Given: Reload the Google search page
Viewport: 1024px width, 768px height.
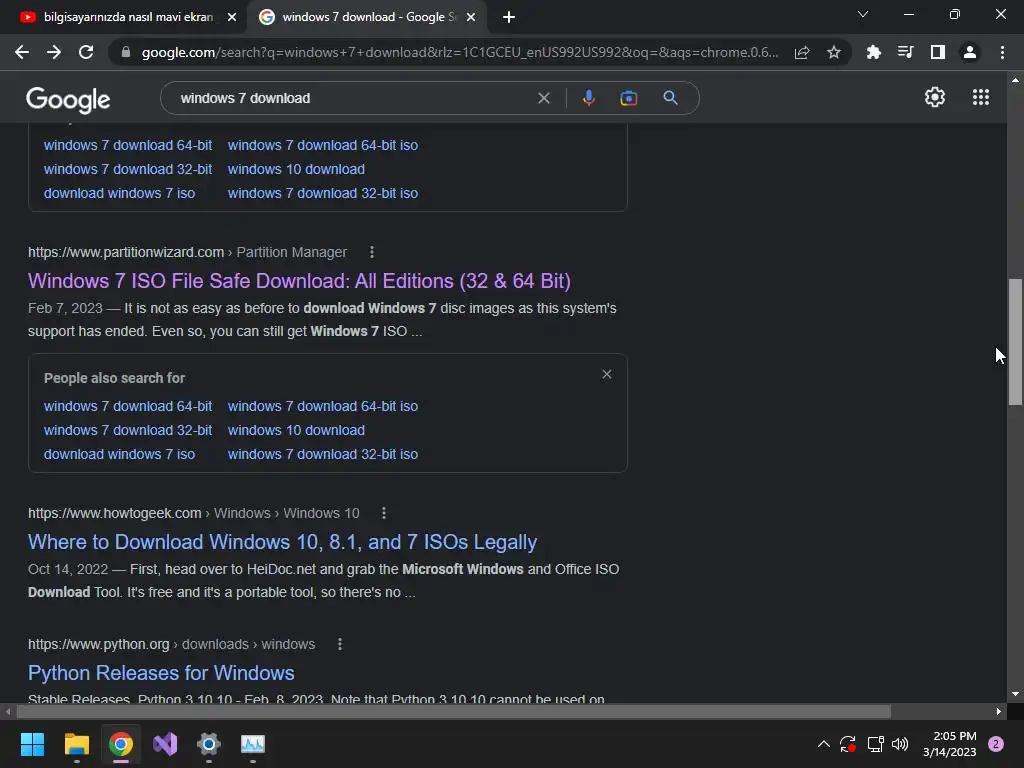Looking at the screenshot, I should tap(86, 52).
